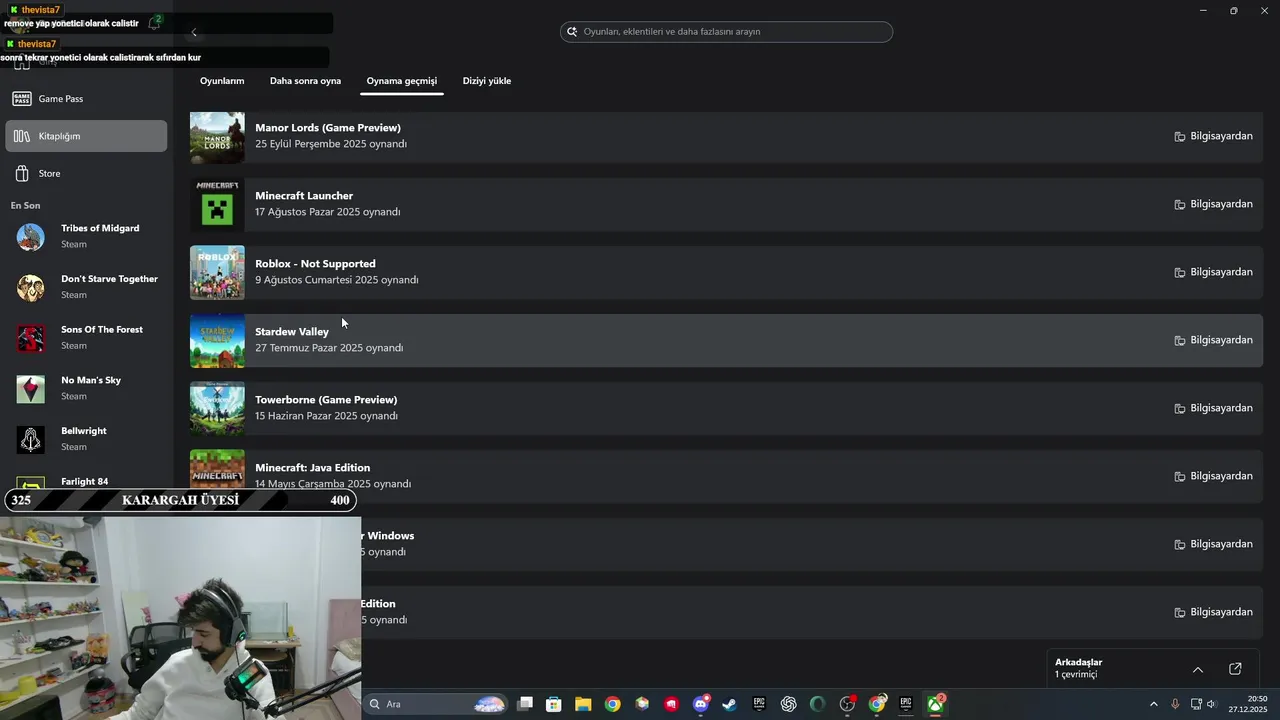Open the Xbox app taskbar icon
The width and height of the screenshot is (1280, 720).
(935, 704)
